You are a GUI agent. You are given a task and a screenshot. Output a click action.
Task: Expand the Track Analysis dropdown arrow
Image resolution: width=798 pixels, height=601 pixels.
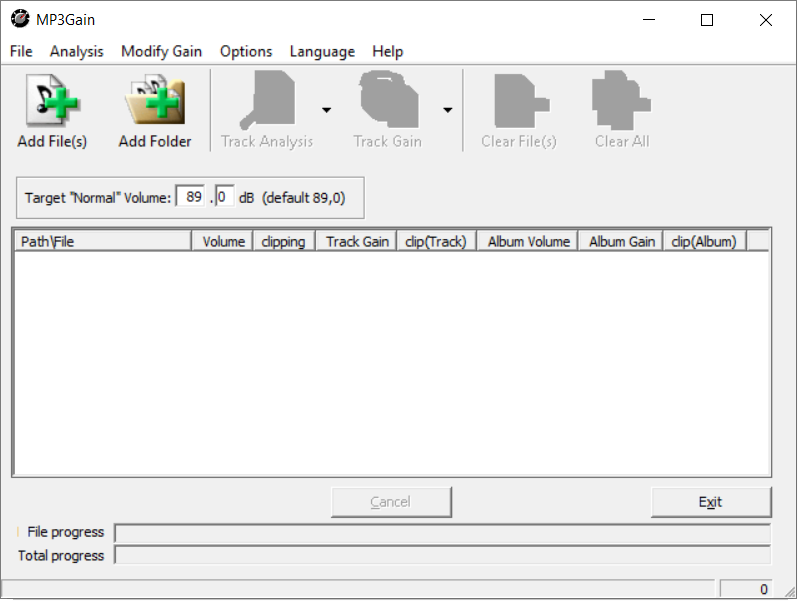tap(326, 110)
